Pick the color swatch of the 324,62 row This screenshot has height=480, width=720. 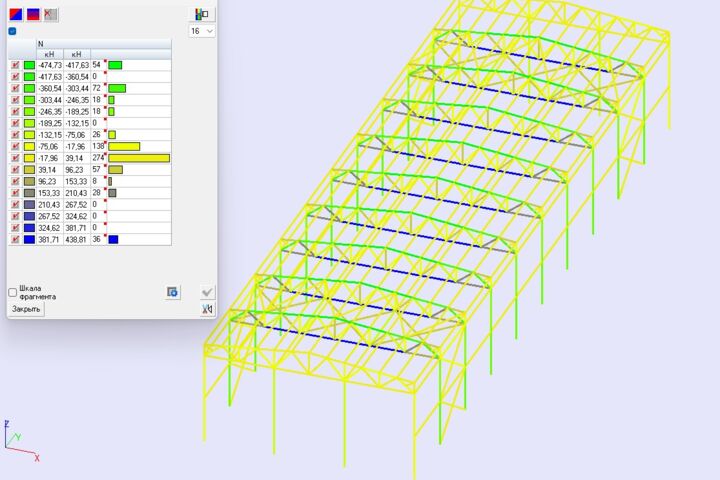29,228
